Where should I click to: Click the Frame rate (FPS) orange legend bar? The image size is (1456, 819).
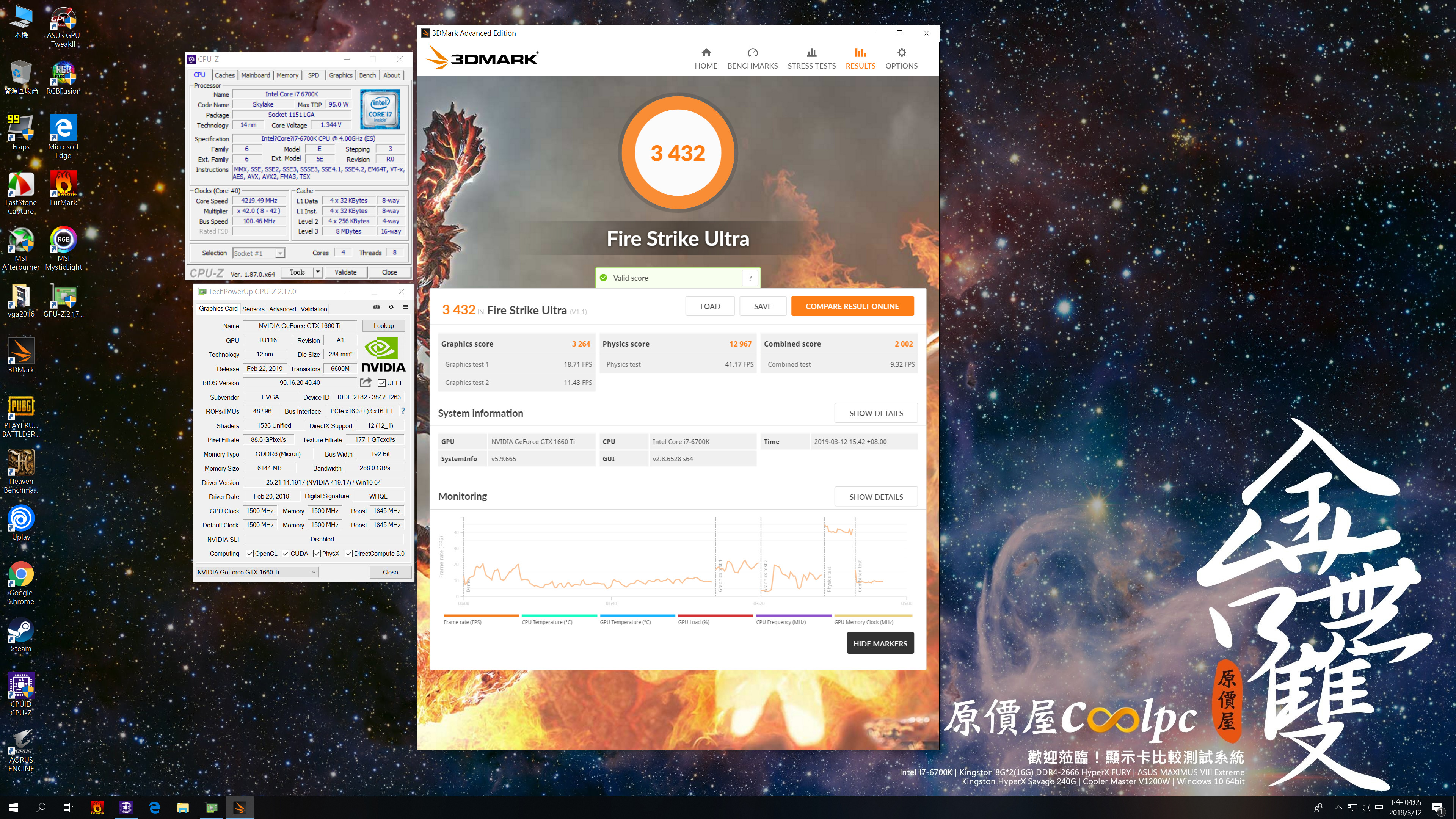[481, 616]
